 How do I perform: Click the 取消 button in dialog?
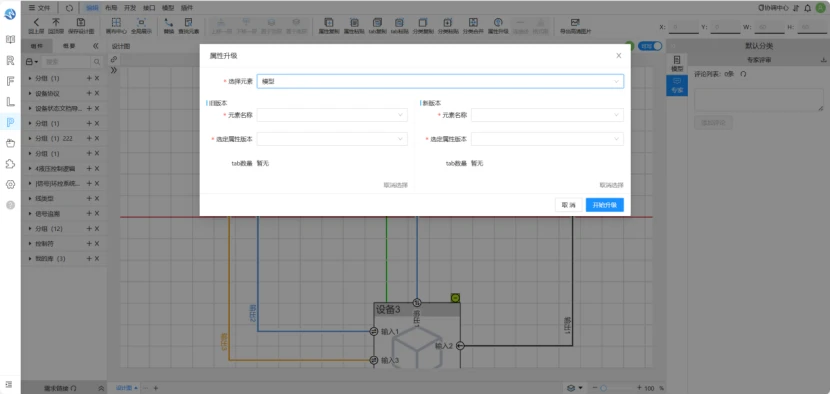[569, 205]
